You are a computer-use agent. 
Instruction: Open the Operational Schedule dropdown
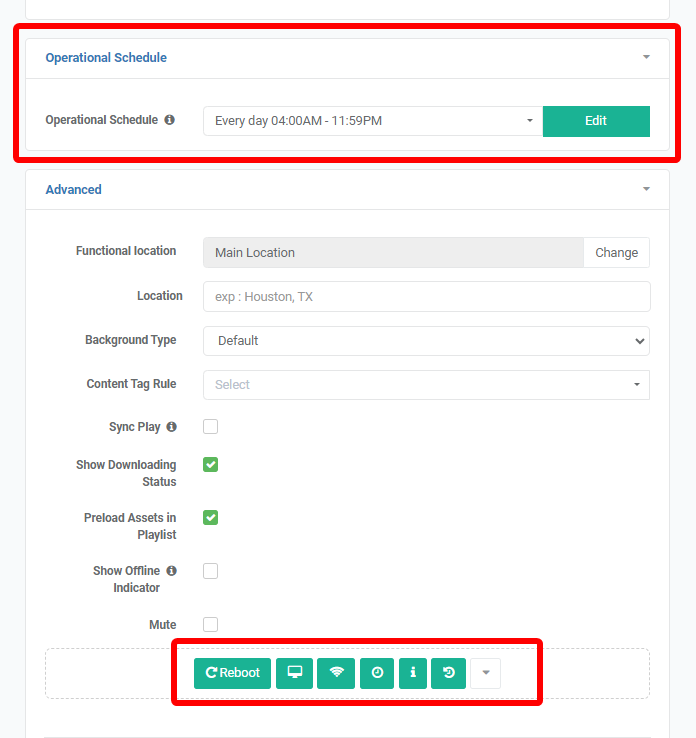coord(373,121)
